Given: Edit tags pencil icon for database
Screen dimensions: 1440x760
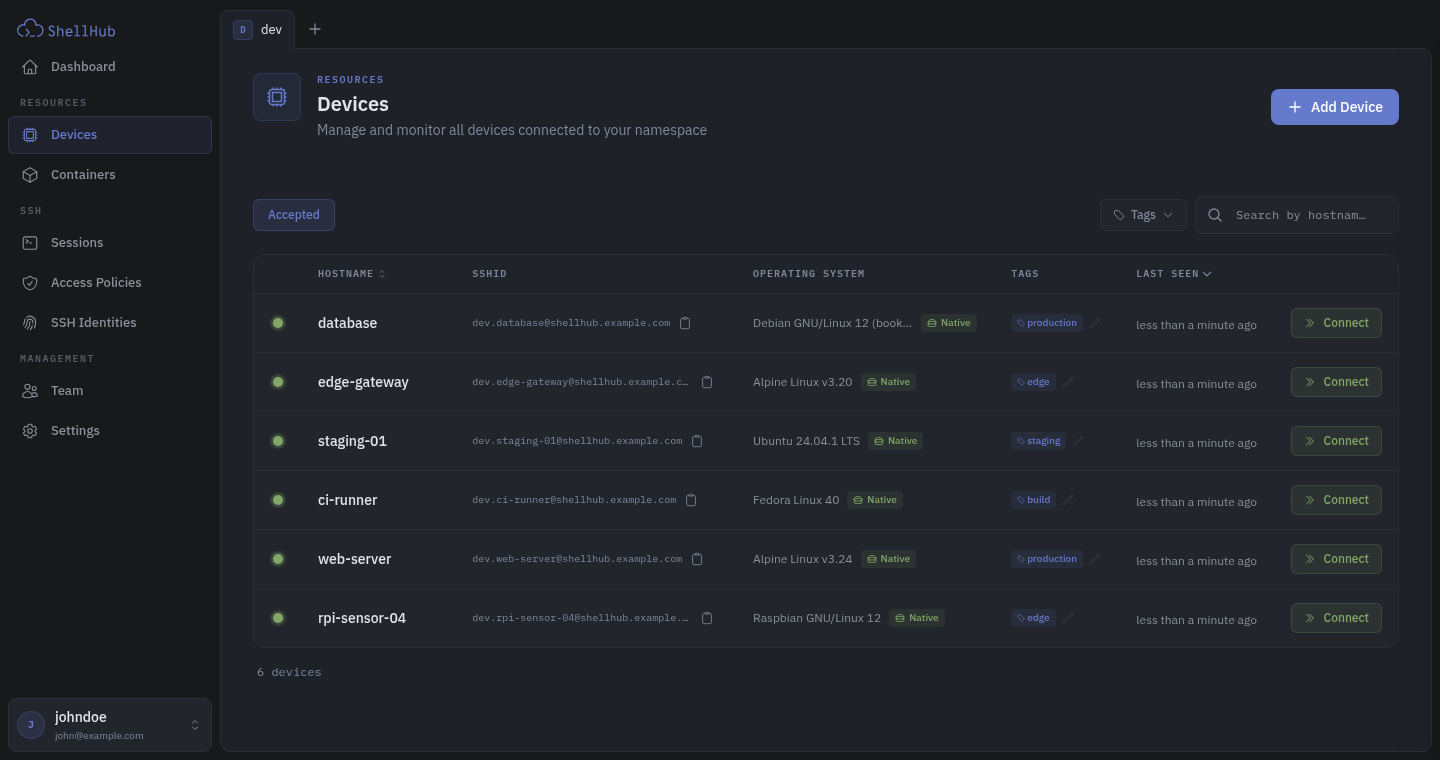Looking at the screenshot, I should coord(1095,323).
